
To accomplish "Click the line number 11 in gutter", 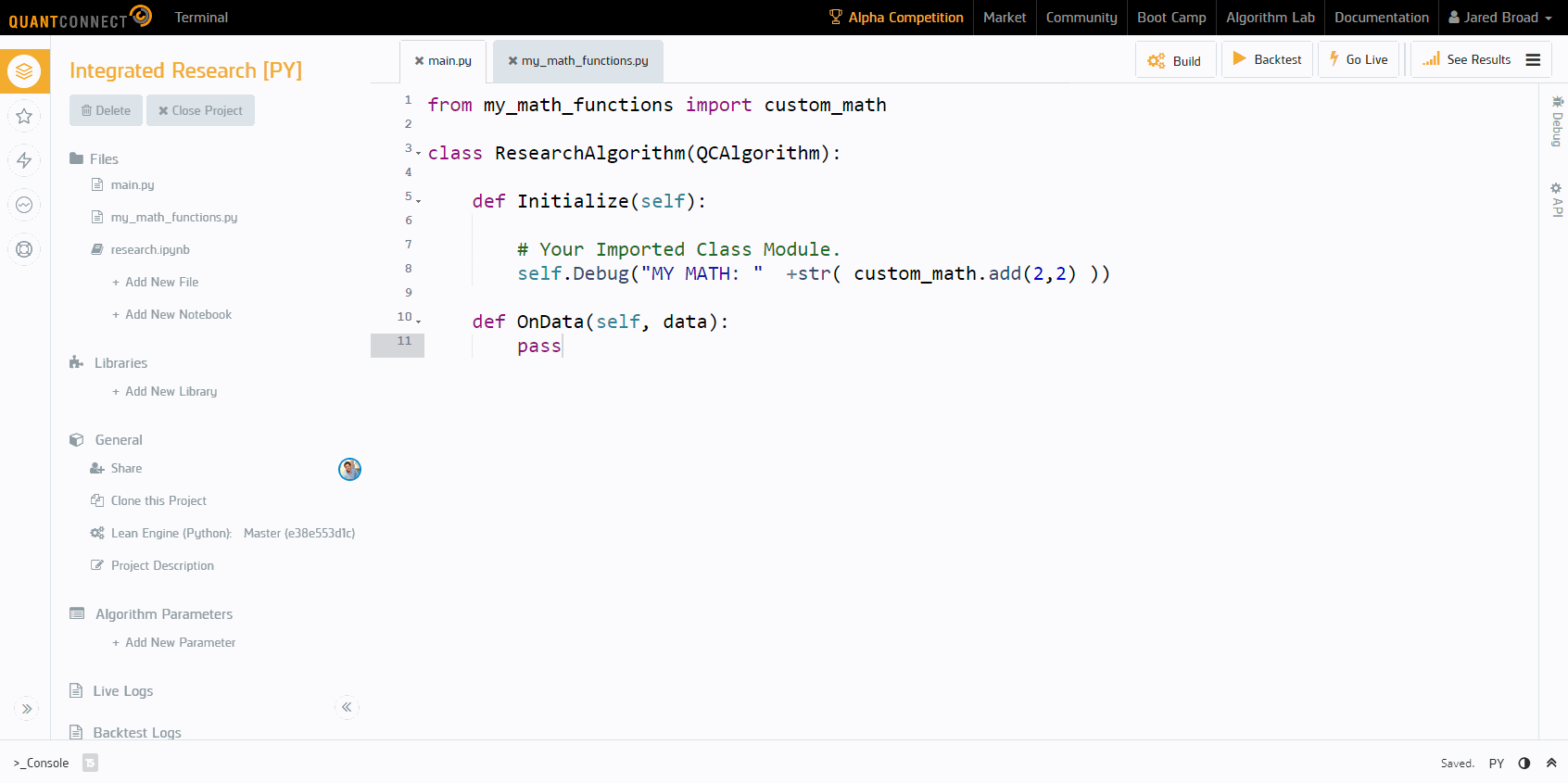I will click(404, 341).
